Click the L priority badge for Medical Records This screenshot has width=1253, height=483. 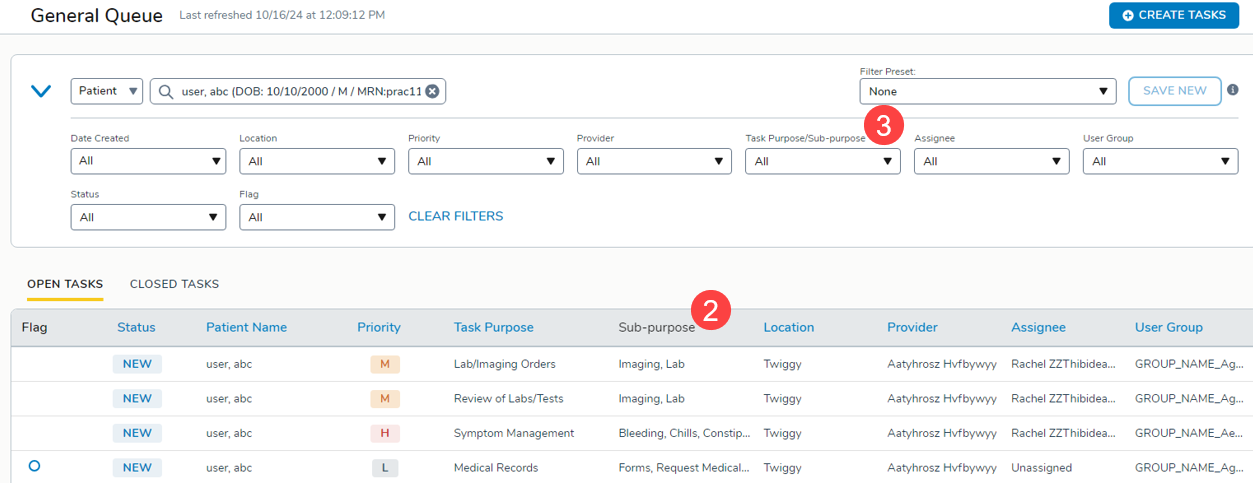[385, 468]
